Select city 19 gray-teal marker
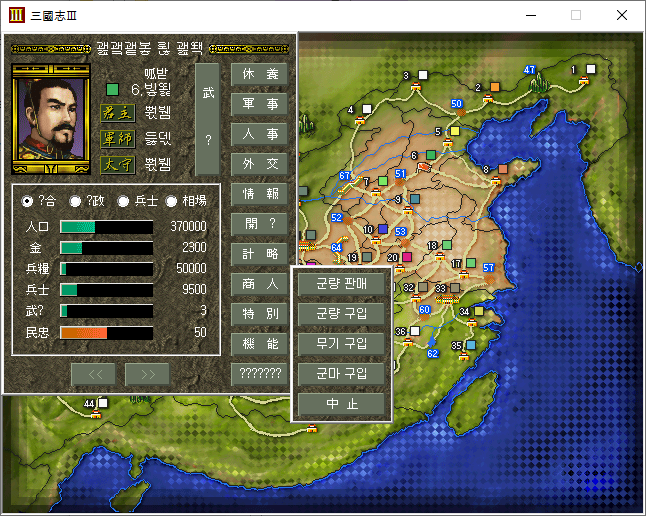 click(x=367, y=257)
